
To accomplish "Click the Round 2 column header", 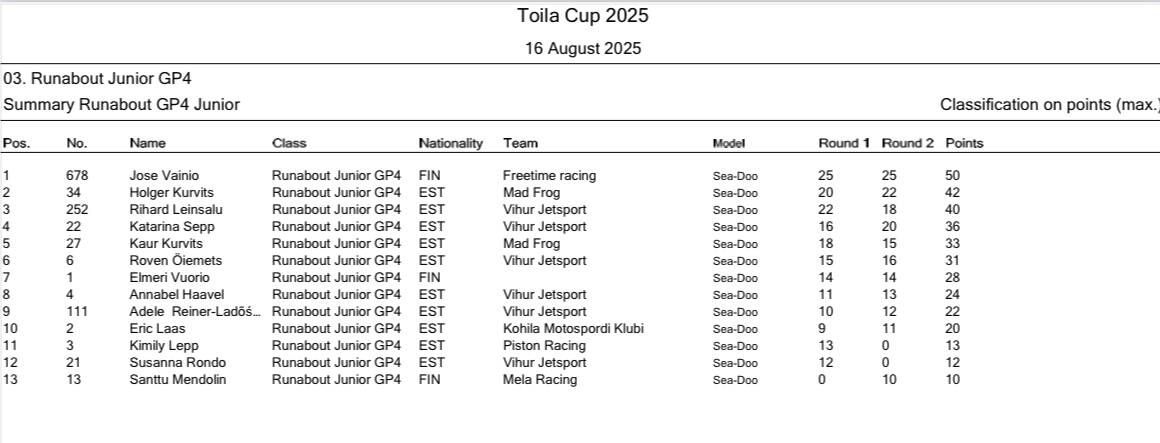I will (907, 143).
